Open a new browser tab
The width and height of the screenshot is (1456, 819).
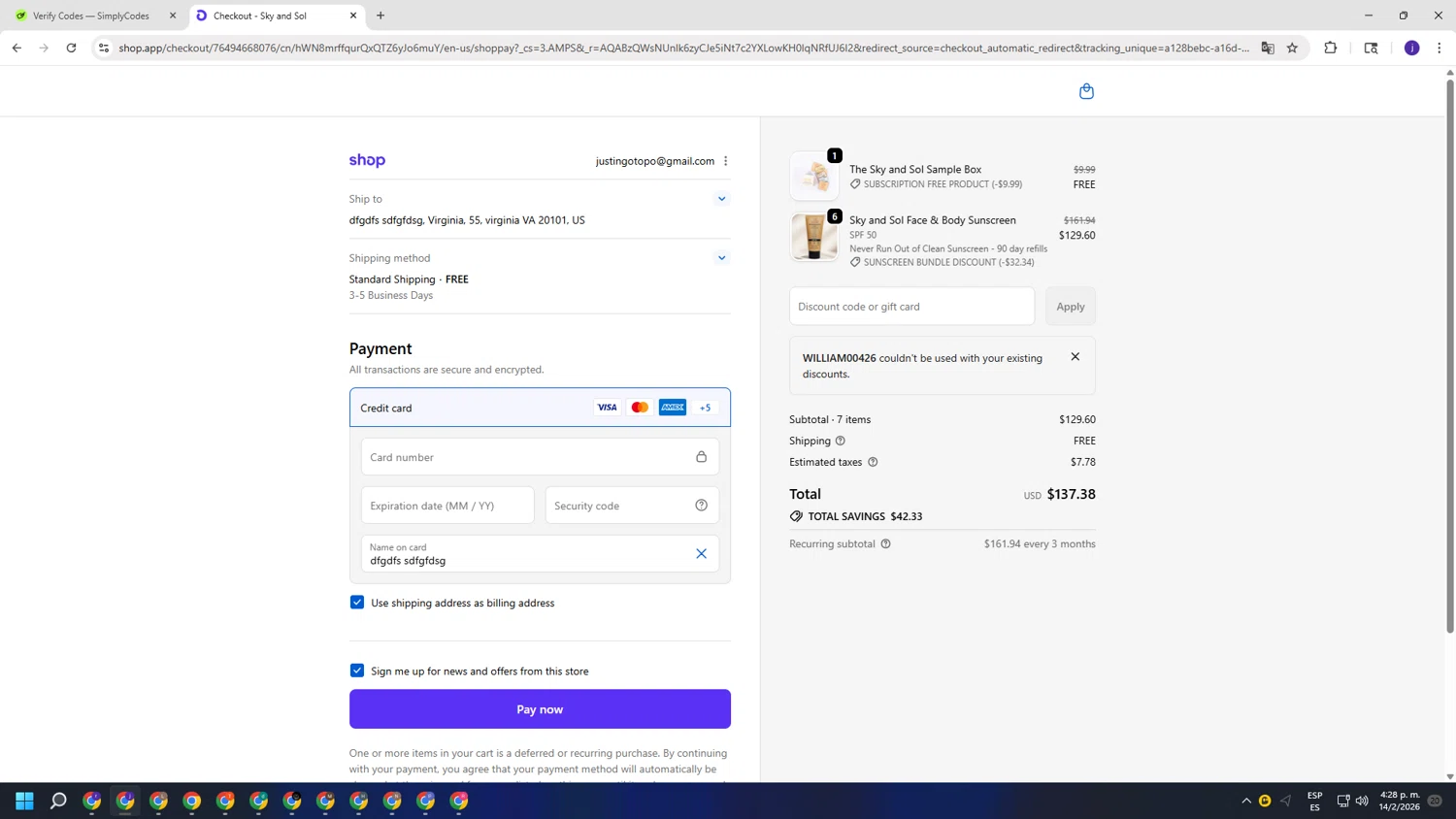[x=381, y=16]
